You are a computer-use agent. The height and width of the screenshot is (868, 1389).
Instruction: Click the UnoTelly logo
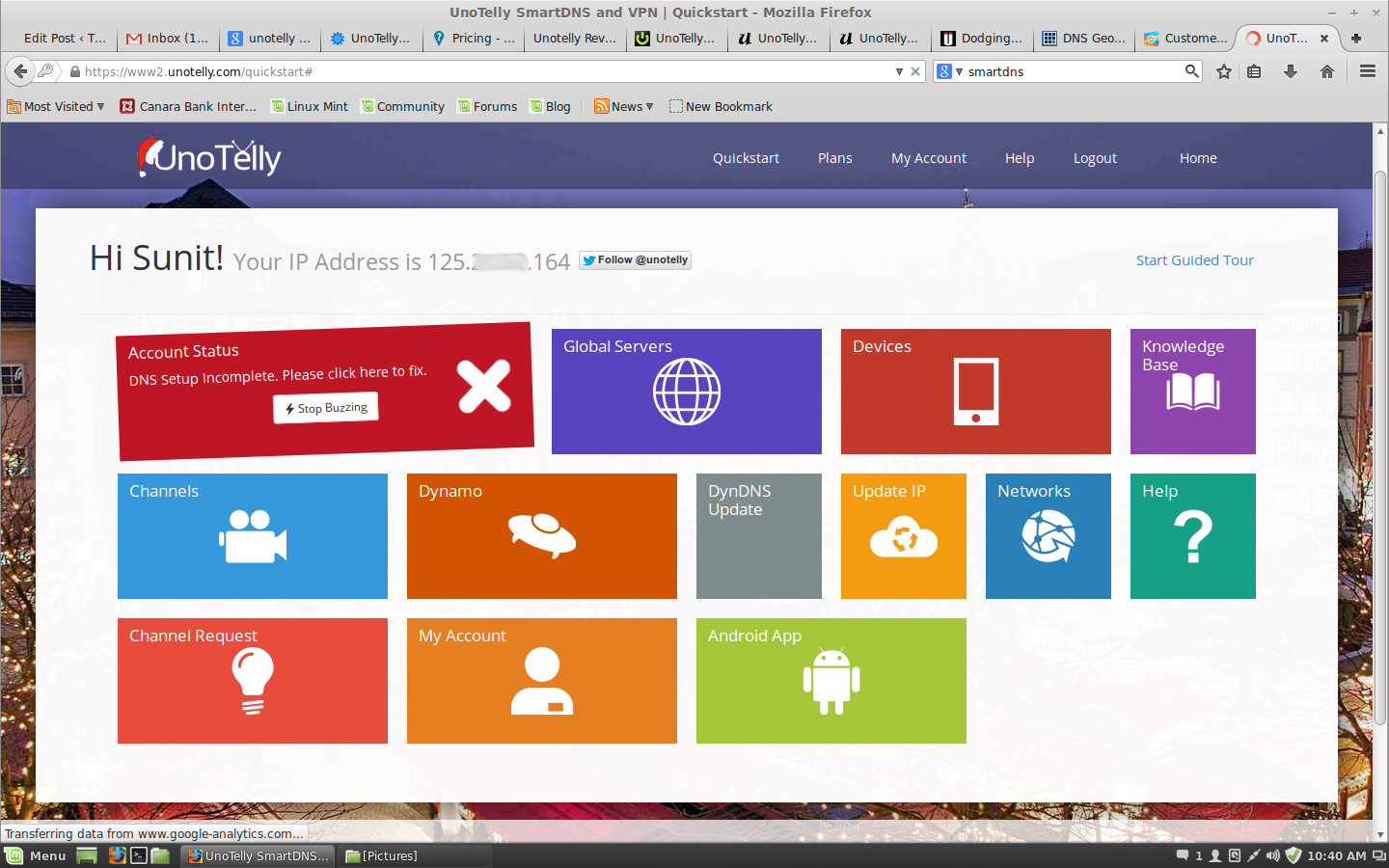coord(209,158)
